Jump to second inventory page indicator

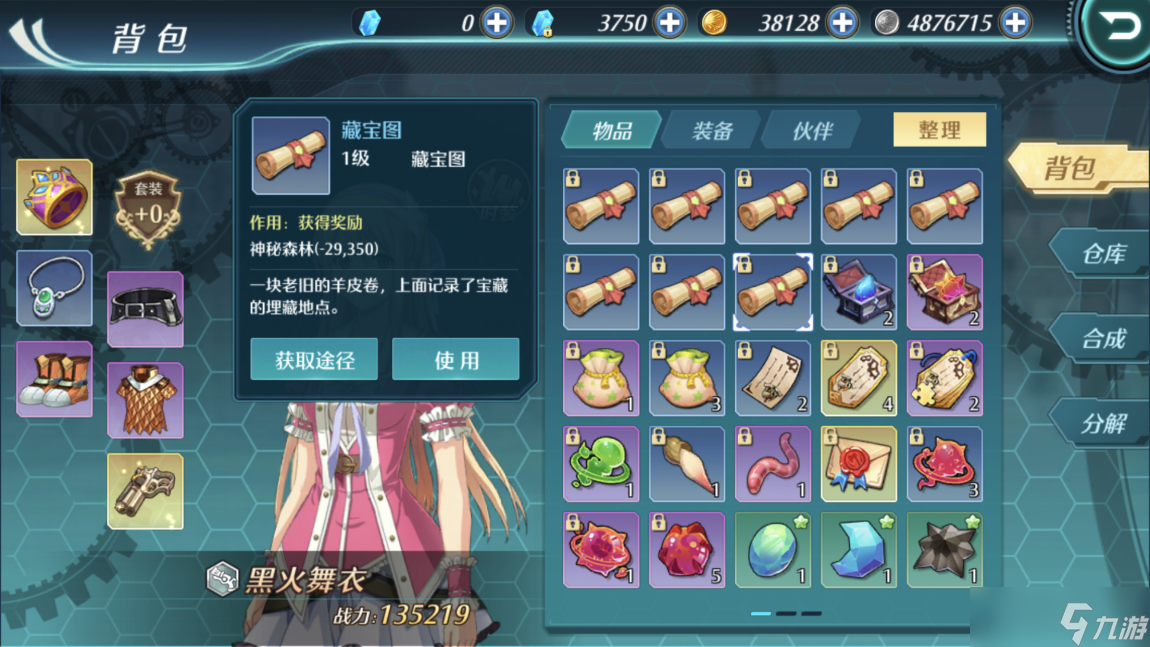pos(786,613)
